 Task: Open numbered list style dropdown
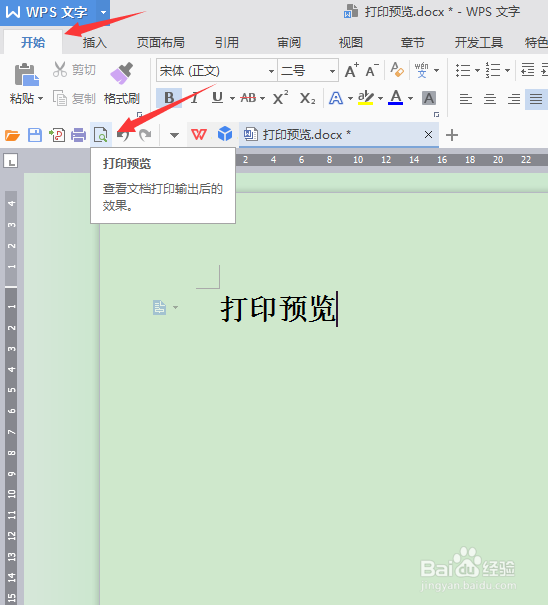coord(507,70)
